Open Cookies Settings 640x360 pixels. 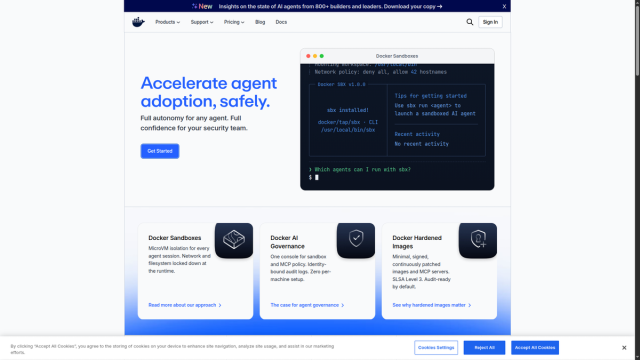pos(436,348)
